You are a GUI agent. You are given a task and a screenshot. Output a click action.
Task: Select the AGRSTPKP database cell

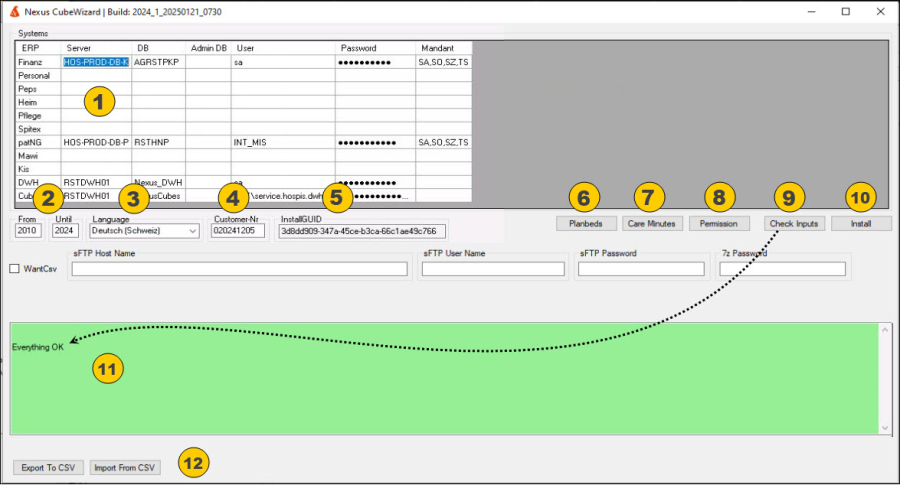[x=158, y=62]
